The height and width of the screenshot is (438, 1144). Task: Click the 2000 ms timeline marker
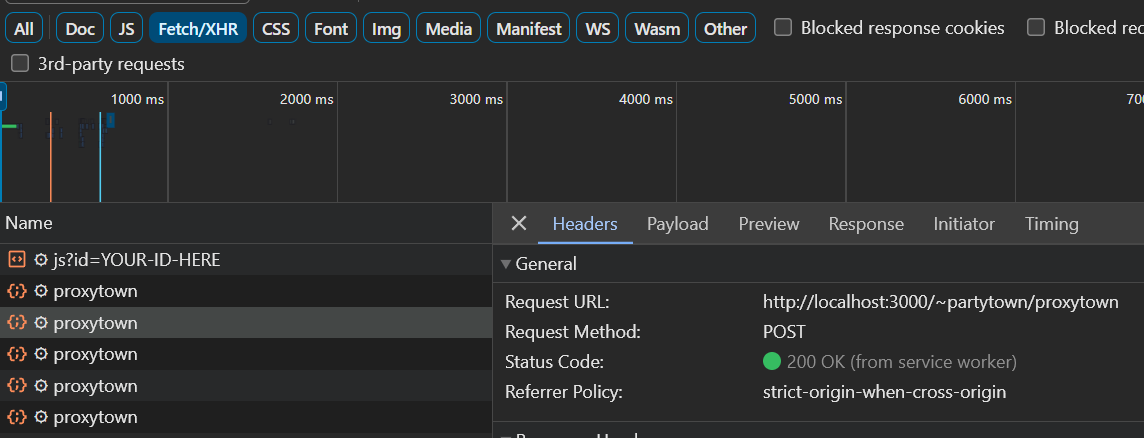pyautogui.click(x=306, y=99)
